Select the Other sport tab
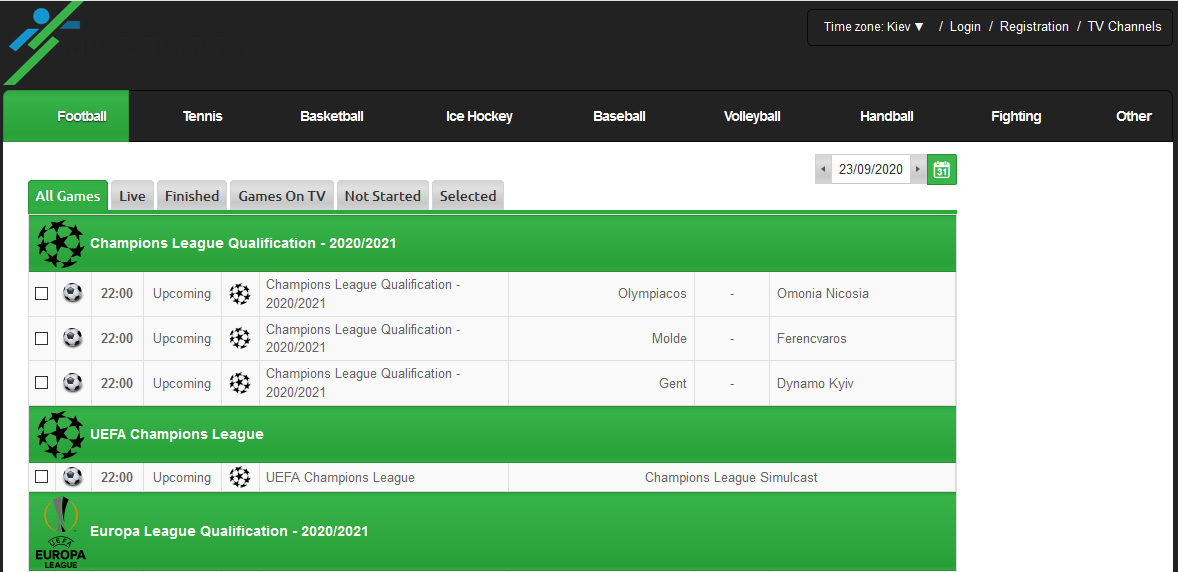 (1134, 117)
